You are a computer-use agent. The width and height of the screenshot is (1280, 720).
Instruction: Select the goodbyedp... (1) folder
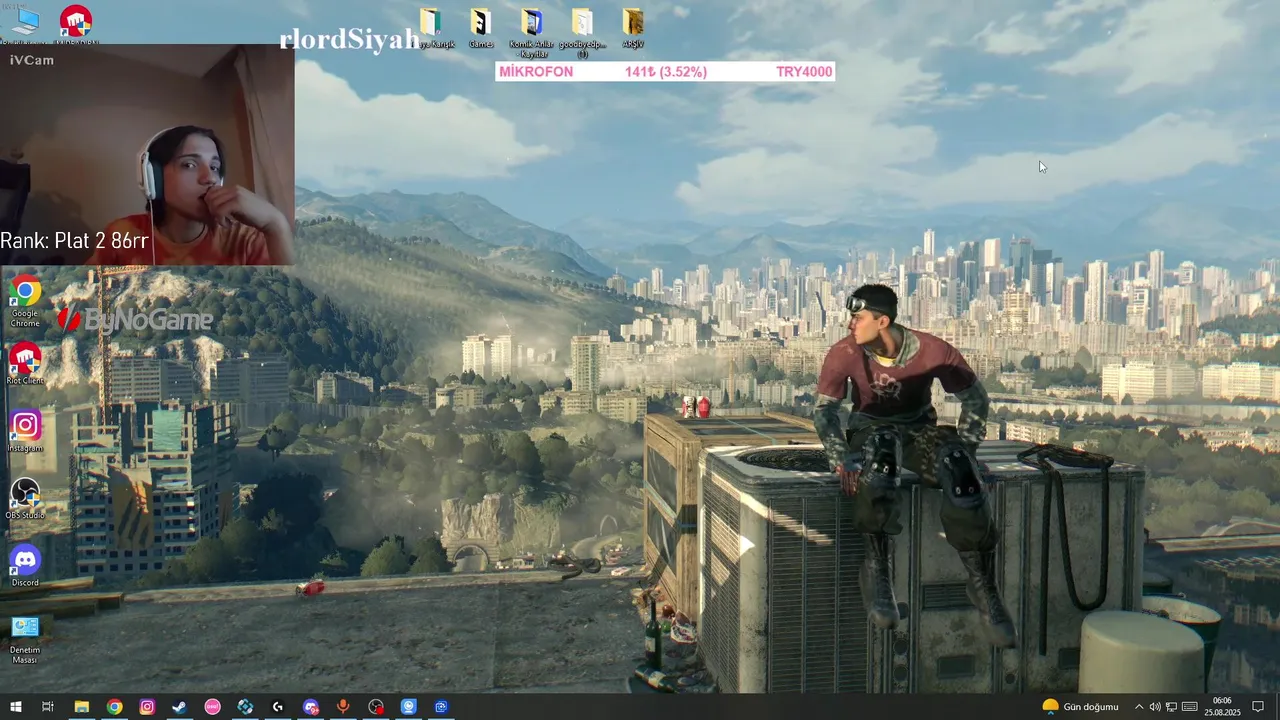pyautogui.click(x=582, y=32)
